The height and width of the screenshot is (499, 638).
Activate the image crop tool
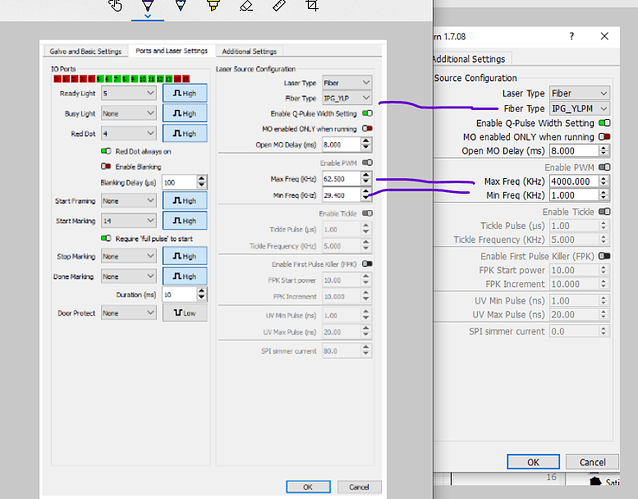[x=312, y=6]
